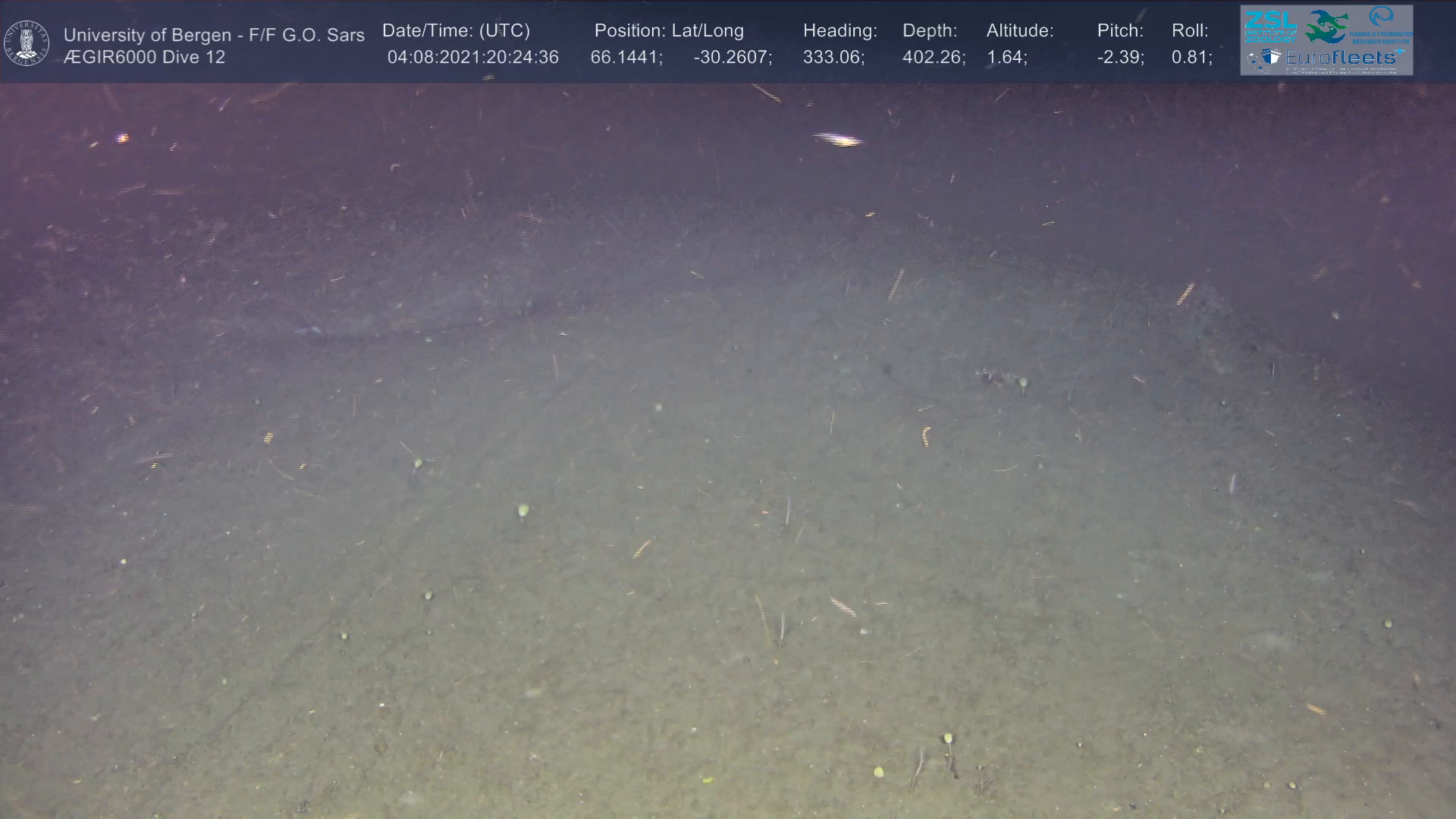Click the green-blue fish pair logo
Image resolution: width=1456 pixels, height=819 pixels.
coord(1326,27)
